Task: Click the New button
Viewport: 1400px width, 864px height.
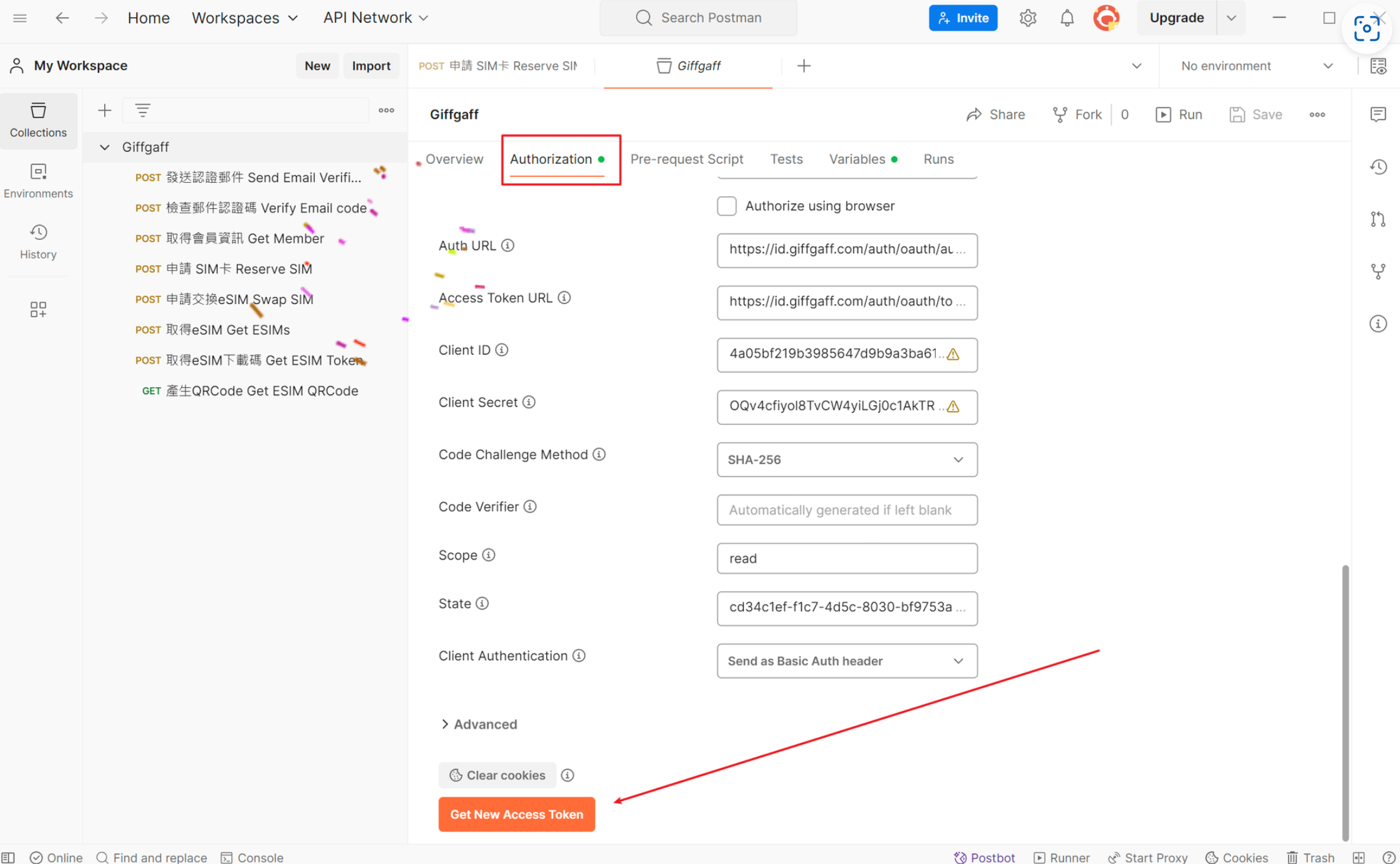Action: (x=317, y=65)
